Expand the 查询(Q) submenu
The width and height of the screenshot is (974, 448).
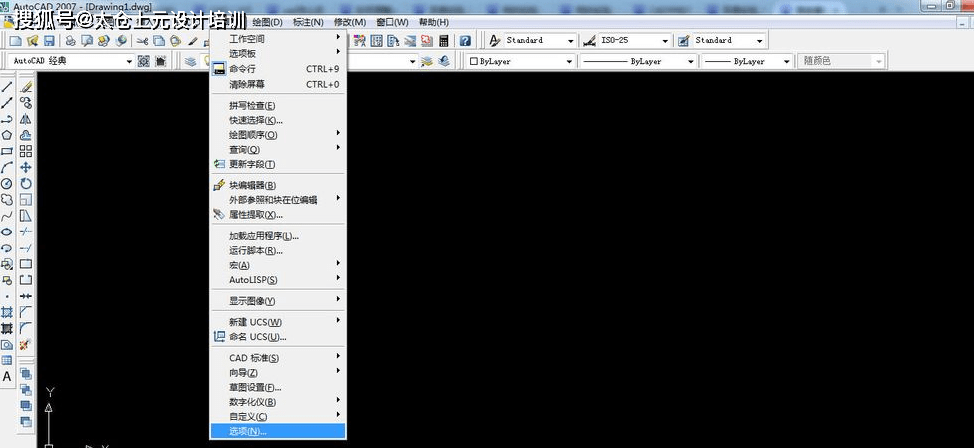(x=278, y=150)
